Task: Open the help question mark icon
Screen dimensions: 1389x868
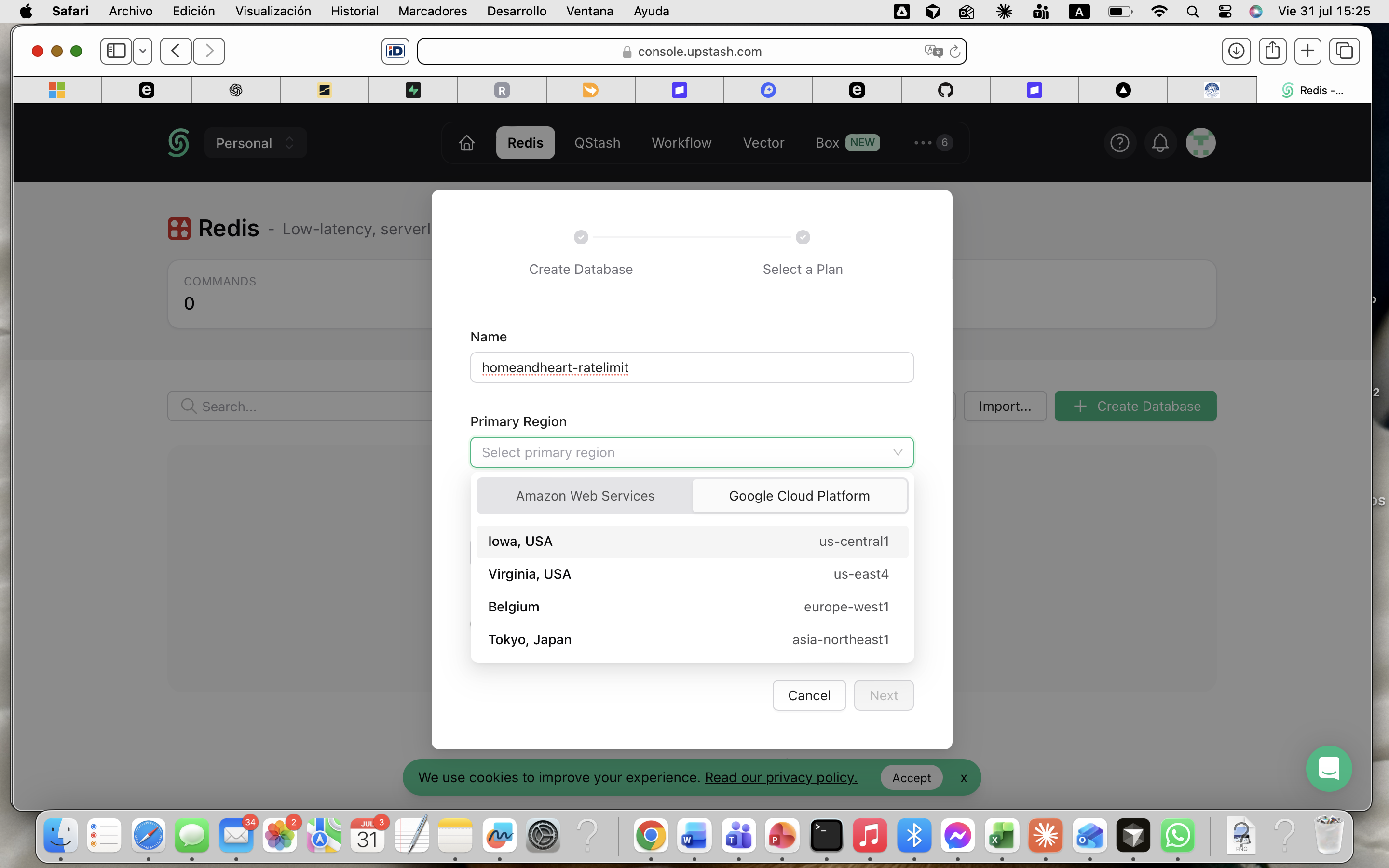Action: [1119, 143]
